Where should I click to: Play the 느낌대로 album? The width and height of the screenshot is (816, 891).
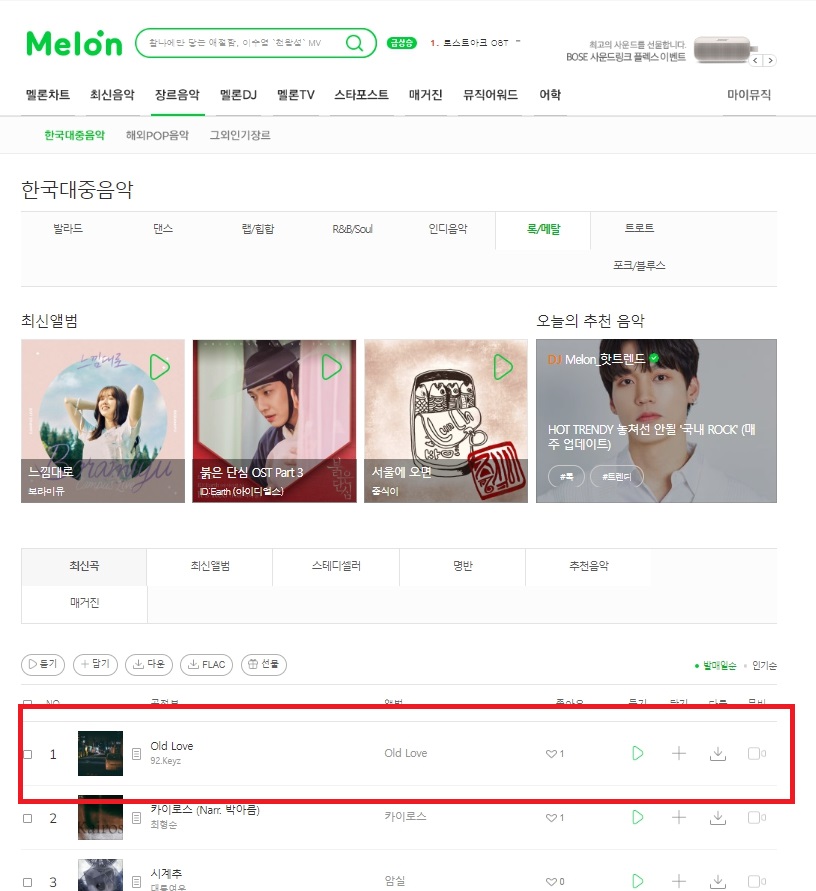[x=160, y=367]
